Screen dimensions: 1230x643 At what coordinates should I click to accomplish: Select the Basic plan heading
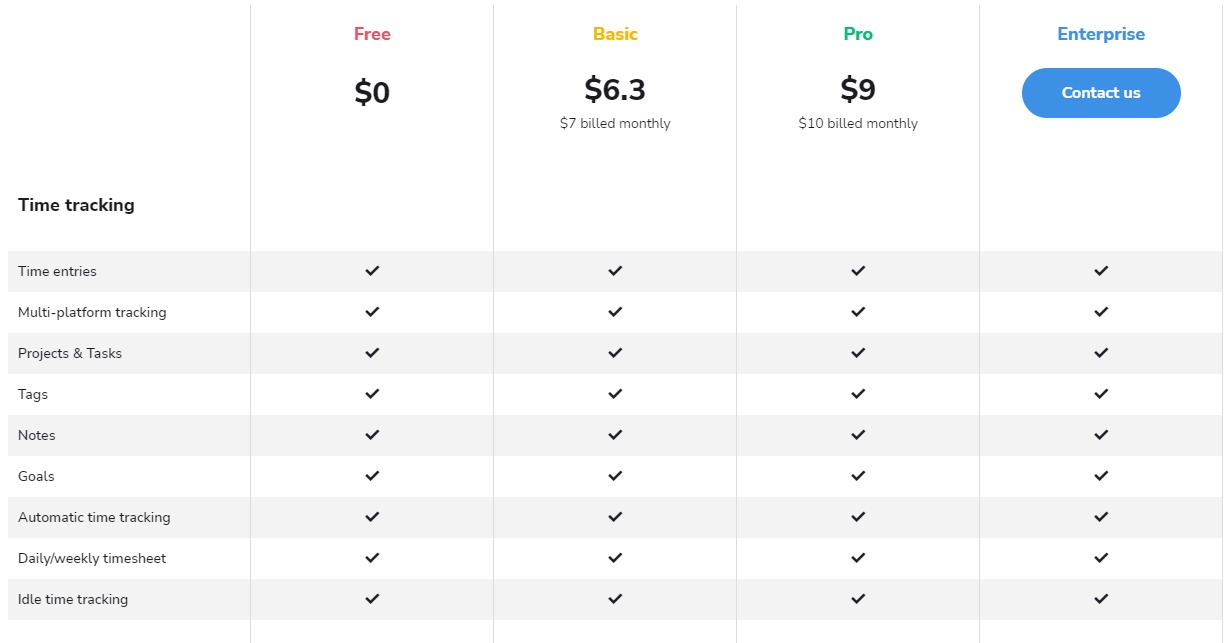coord(615,34)
